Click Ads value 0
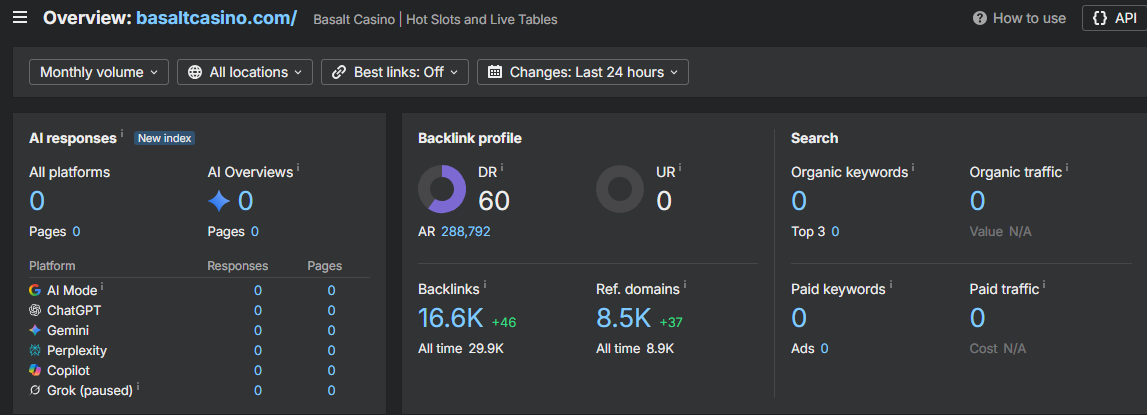The width and height of the screenshot is (1147, 415). point(824,349)
